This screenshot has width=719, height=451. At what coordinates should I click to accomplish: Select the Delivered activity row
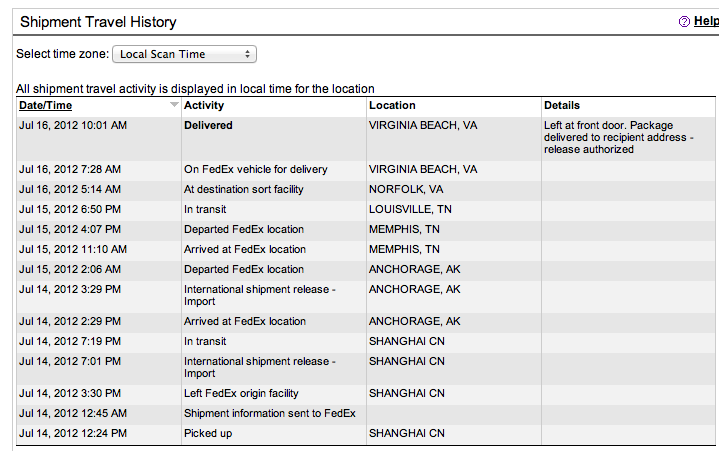click(365, 138)
